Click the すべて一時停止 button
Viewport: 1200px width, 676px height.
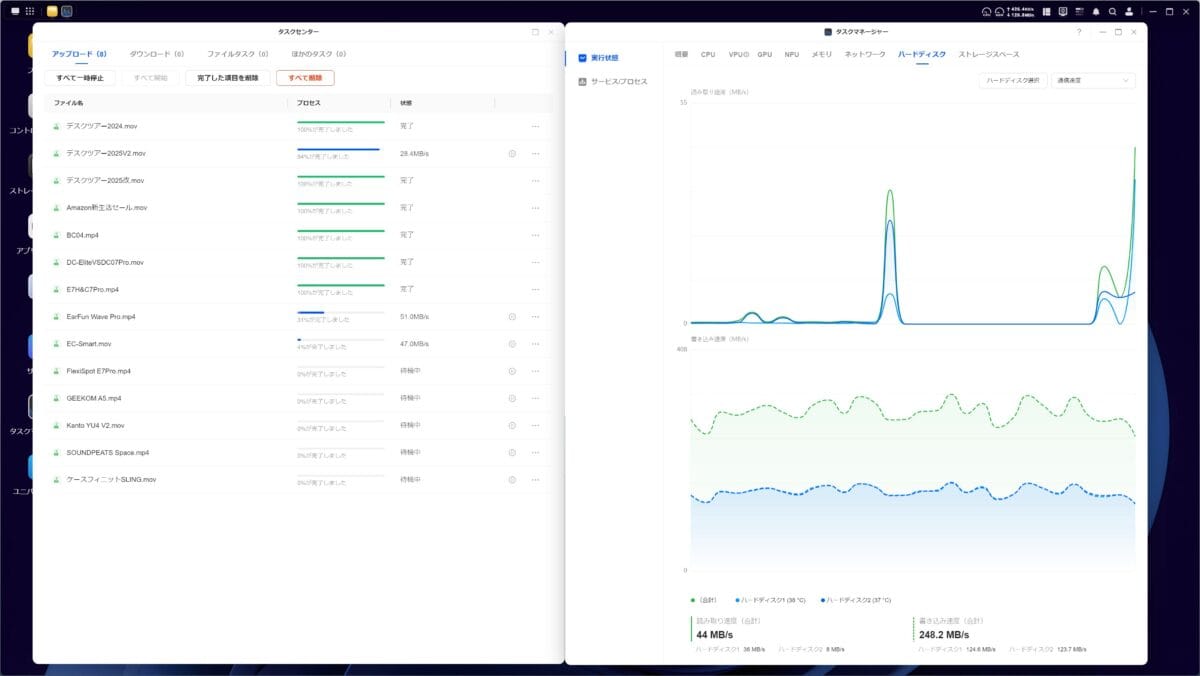80,78
